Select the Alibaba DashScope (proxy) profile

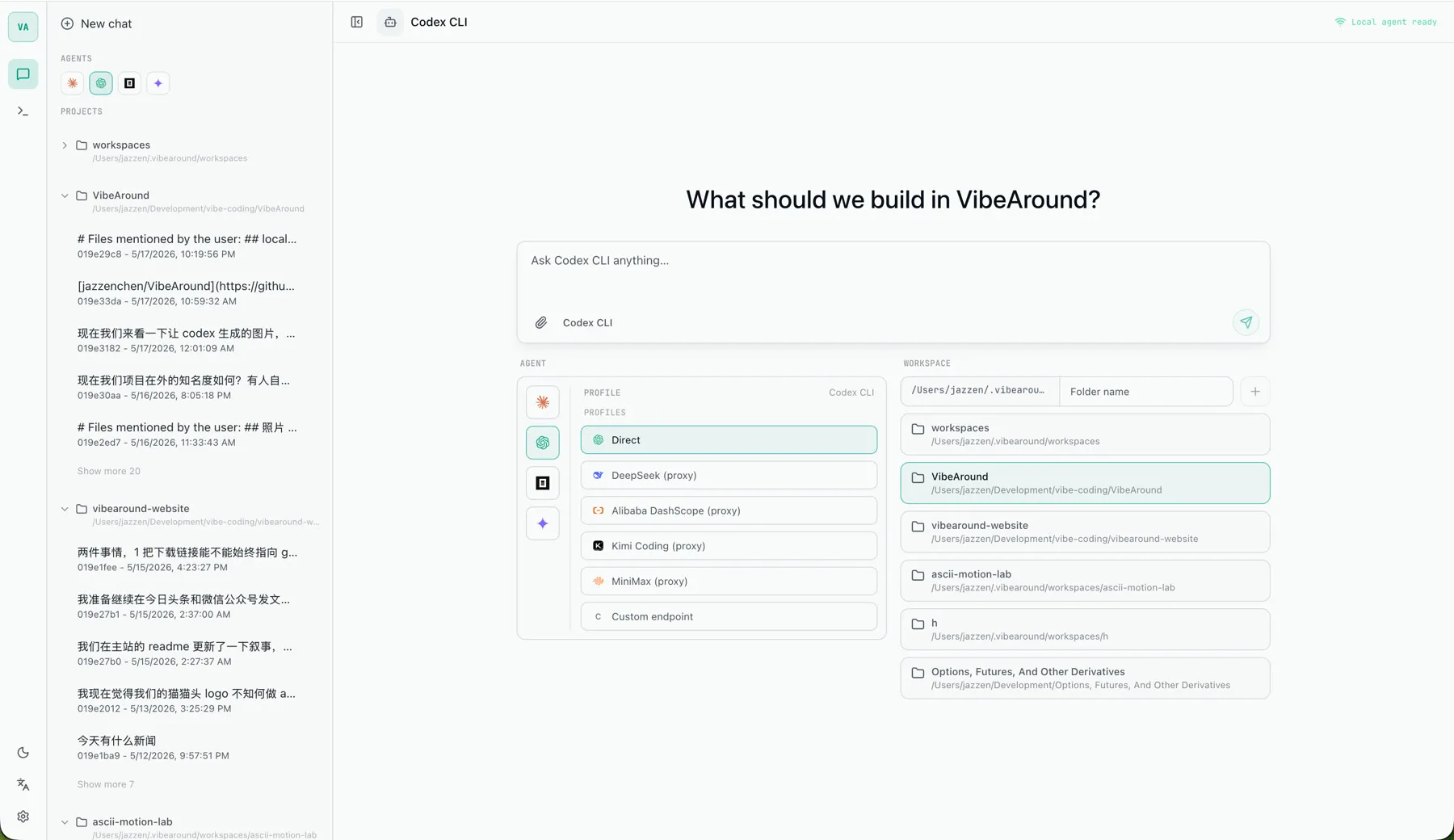[729, 510]
